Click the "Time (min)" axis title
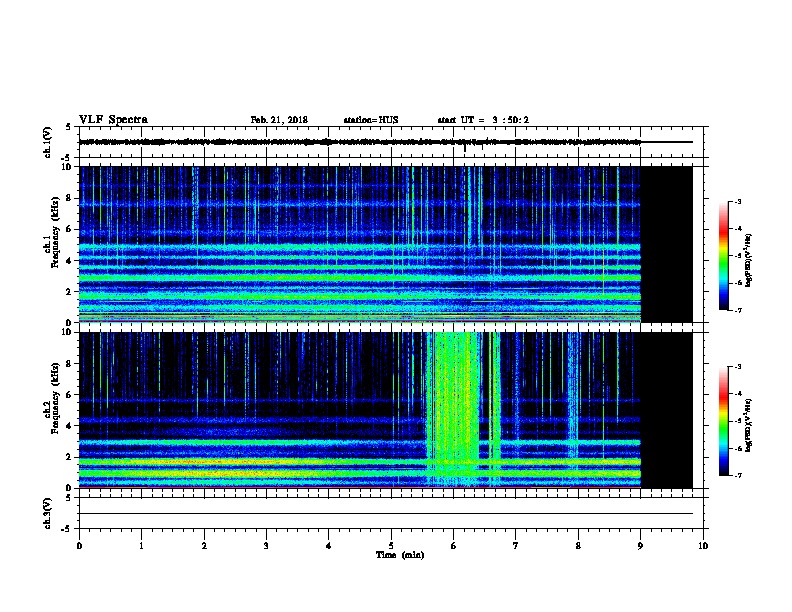792x612 pixels. click(400, 555)
